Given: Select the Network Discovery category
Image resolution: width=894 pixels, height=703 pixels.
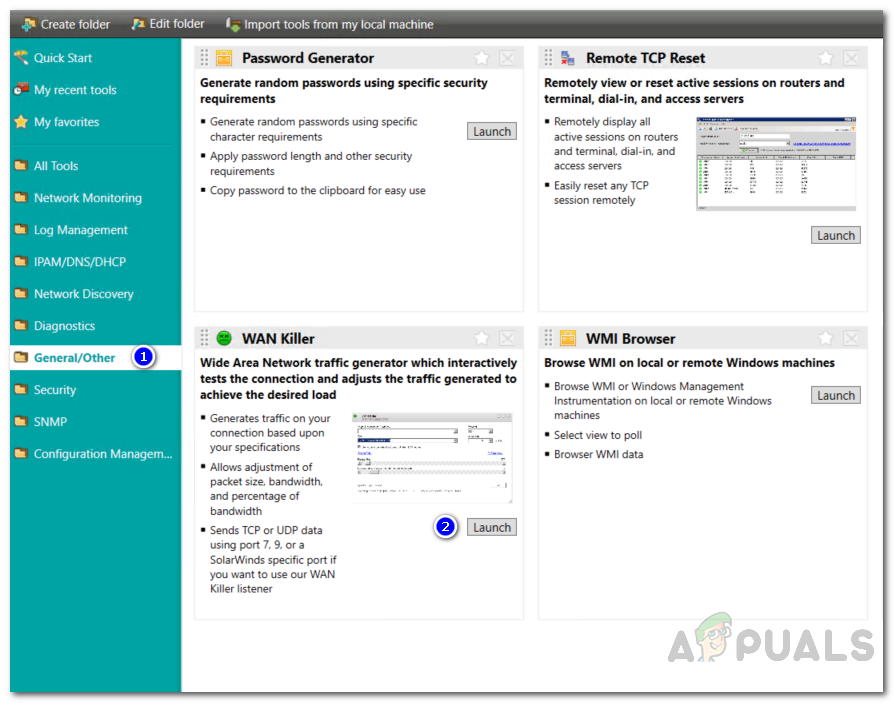Looking at the screenshot, I should click(x=83, y=293).
